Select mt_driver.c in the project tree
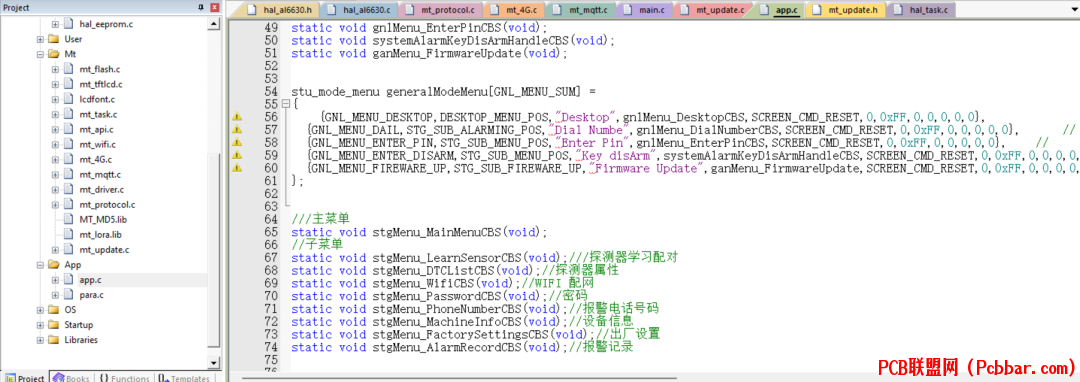 [x=101, y=189]
